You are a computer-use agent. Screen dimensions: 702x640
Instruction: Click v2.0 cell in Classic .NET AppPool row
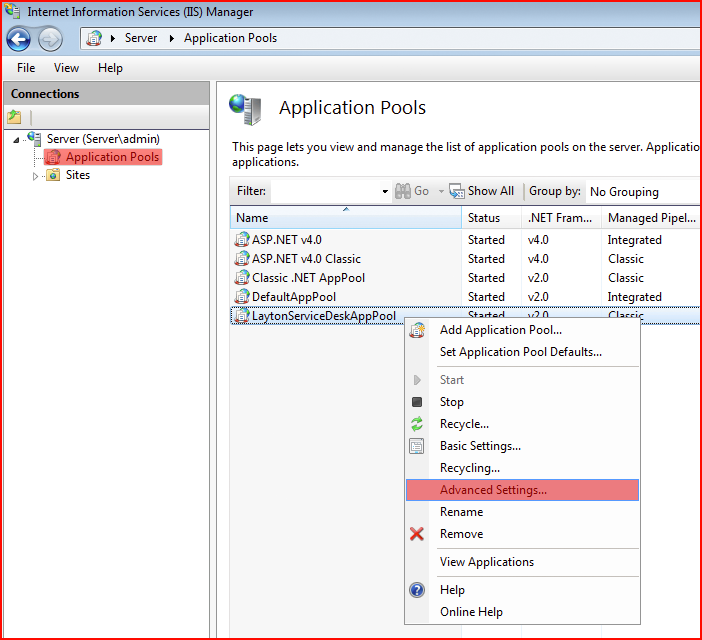(538, 278)
